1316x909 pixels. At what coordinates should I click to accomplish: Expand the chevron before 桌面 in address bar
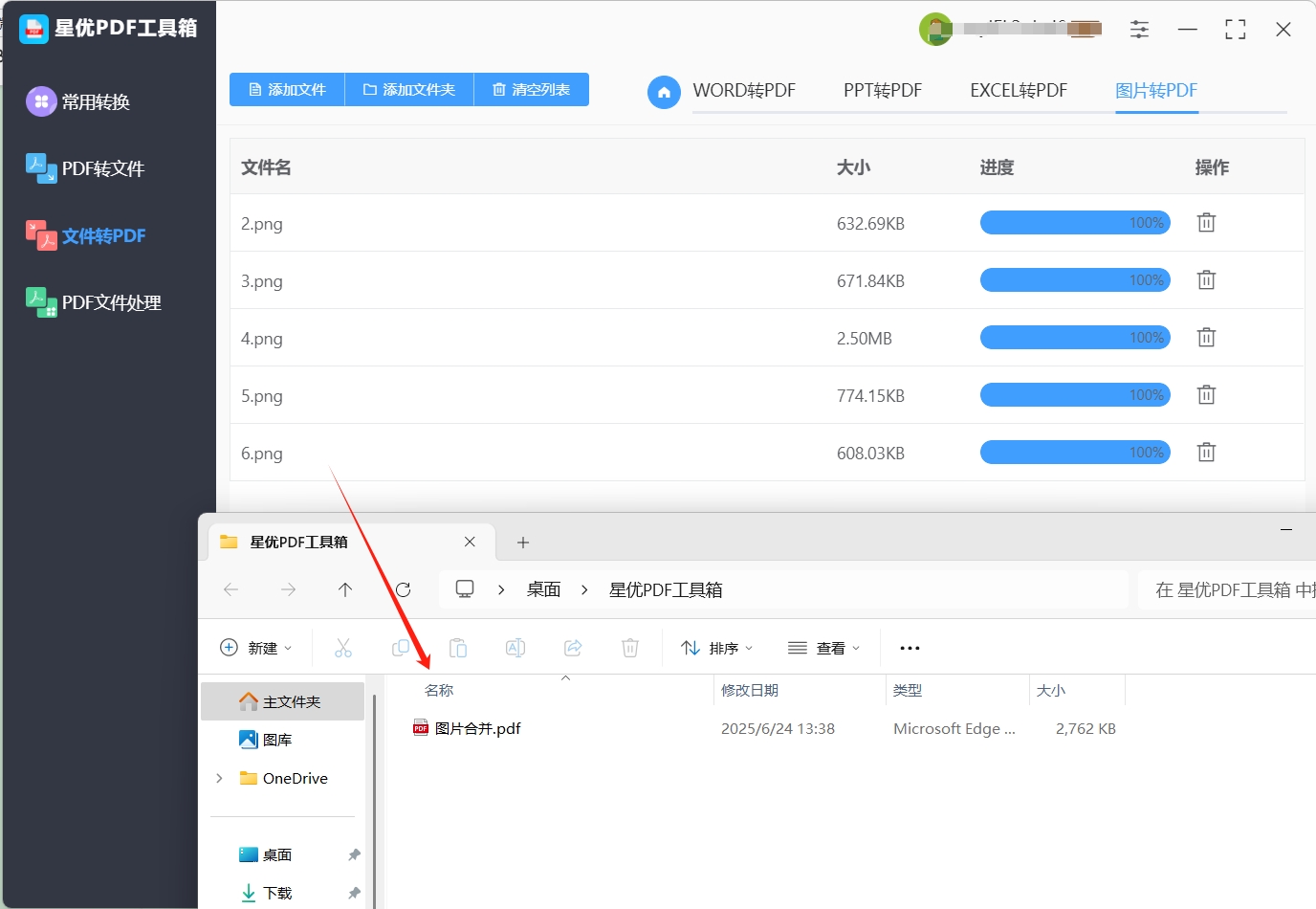tap(501, 589)
